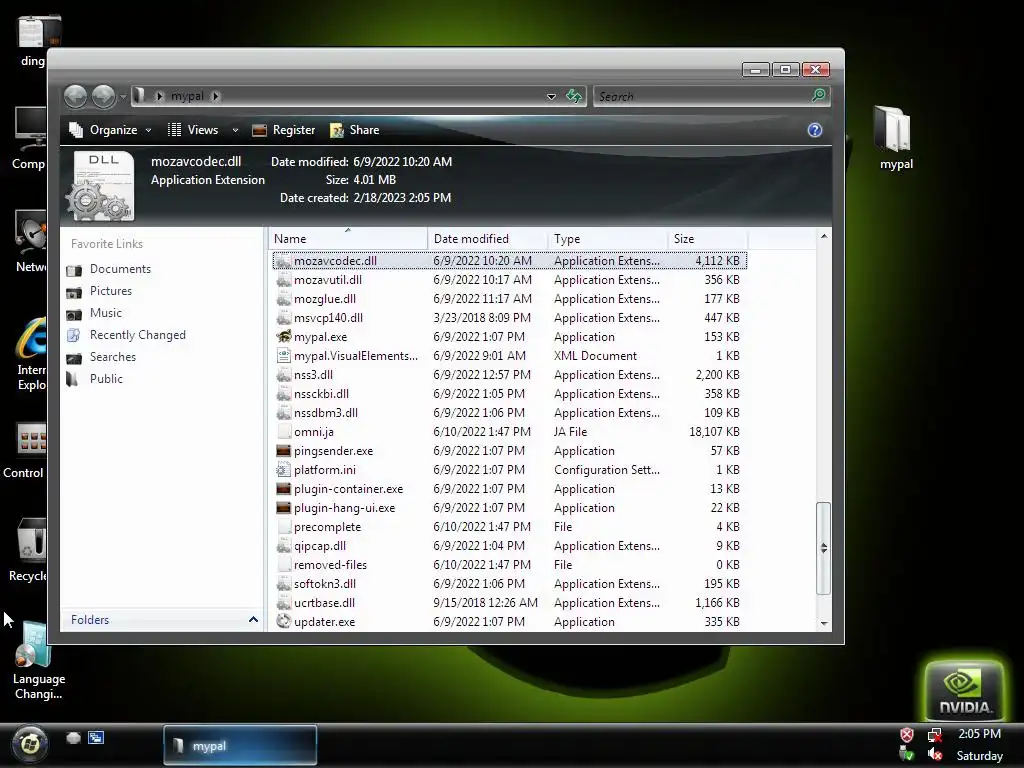Select the nss3.dll file icon
Screen dimensions: 1024x768
point(283,375)
